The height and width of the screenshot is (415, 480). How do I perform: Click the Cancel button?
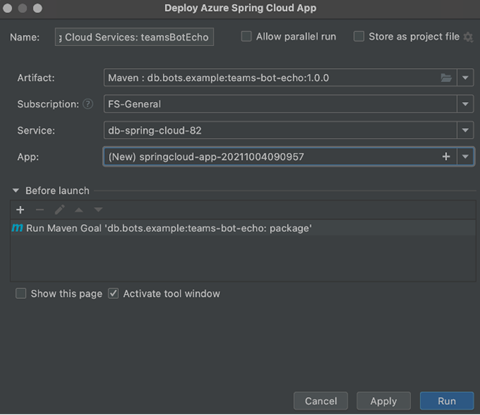pos(321,401)
